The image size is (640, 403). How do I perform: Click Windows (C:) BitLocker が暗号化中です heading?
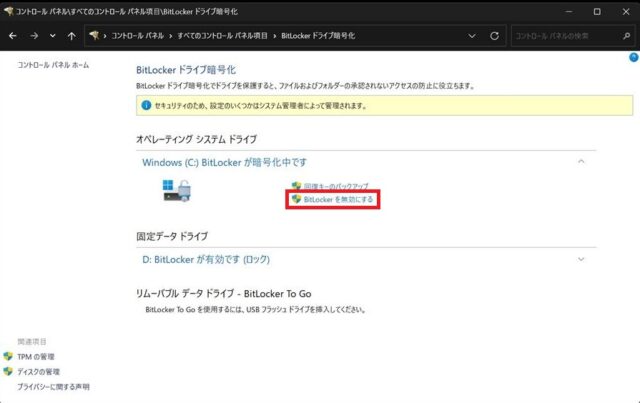tap(224, 162)
